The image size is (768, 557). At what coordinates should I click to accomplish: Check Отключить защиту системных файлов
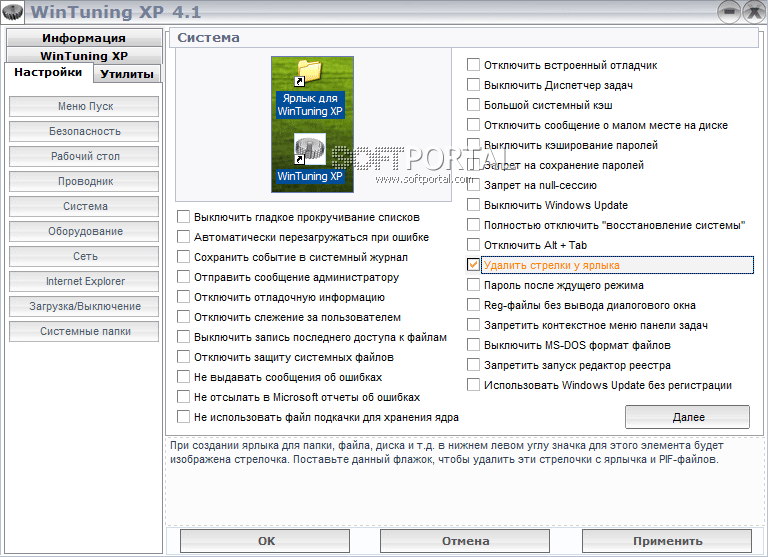(x=183, y=357)
